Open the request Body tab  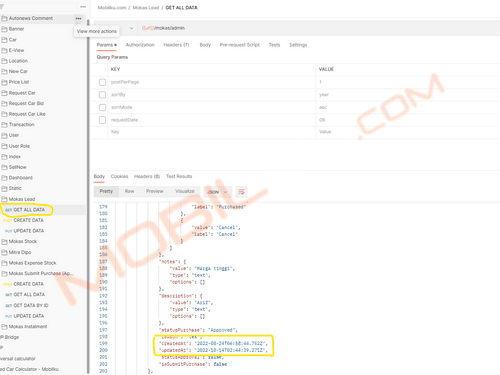click(x=205, y=45)
